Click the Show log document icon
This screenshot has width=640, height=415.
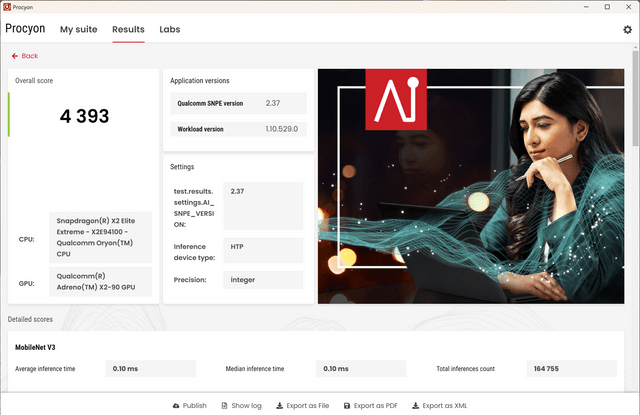(x=224, y=406)
